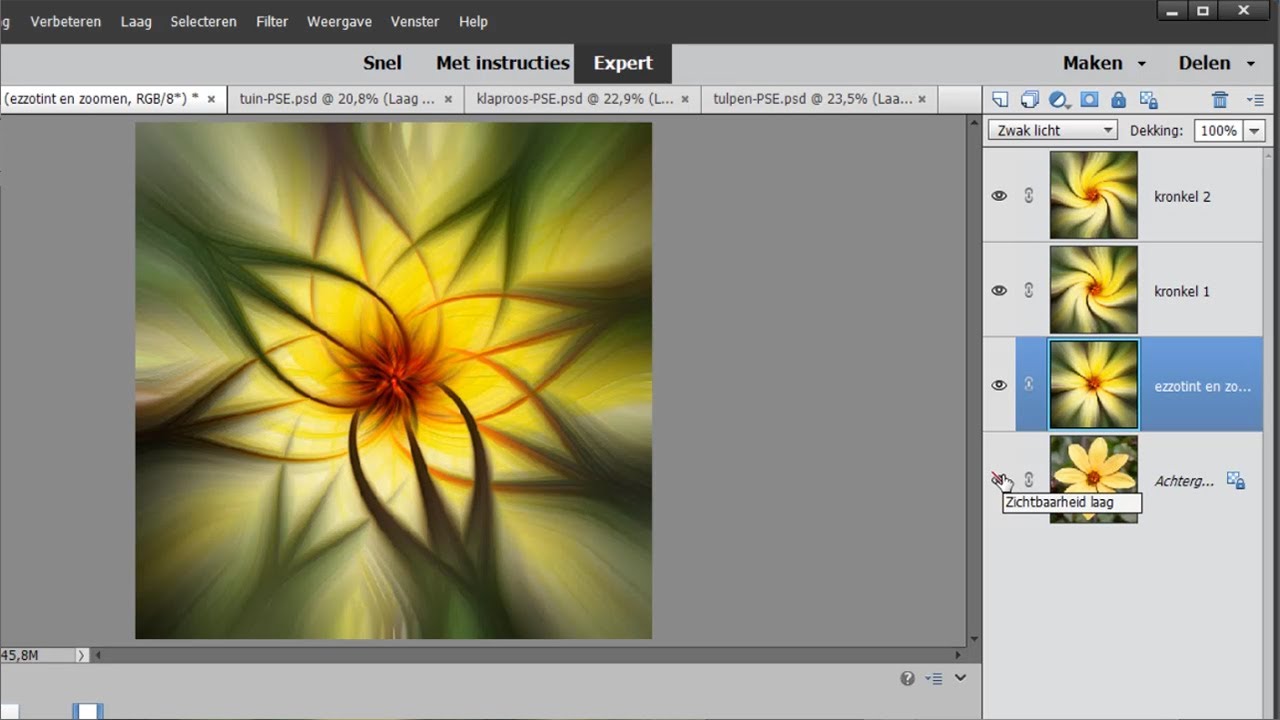Close the tulpen-PSE.psd tab

click(922, 99)
